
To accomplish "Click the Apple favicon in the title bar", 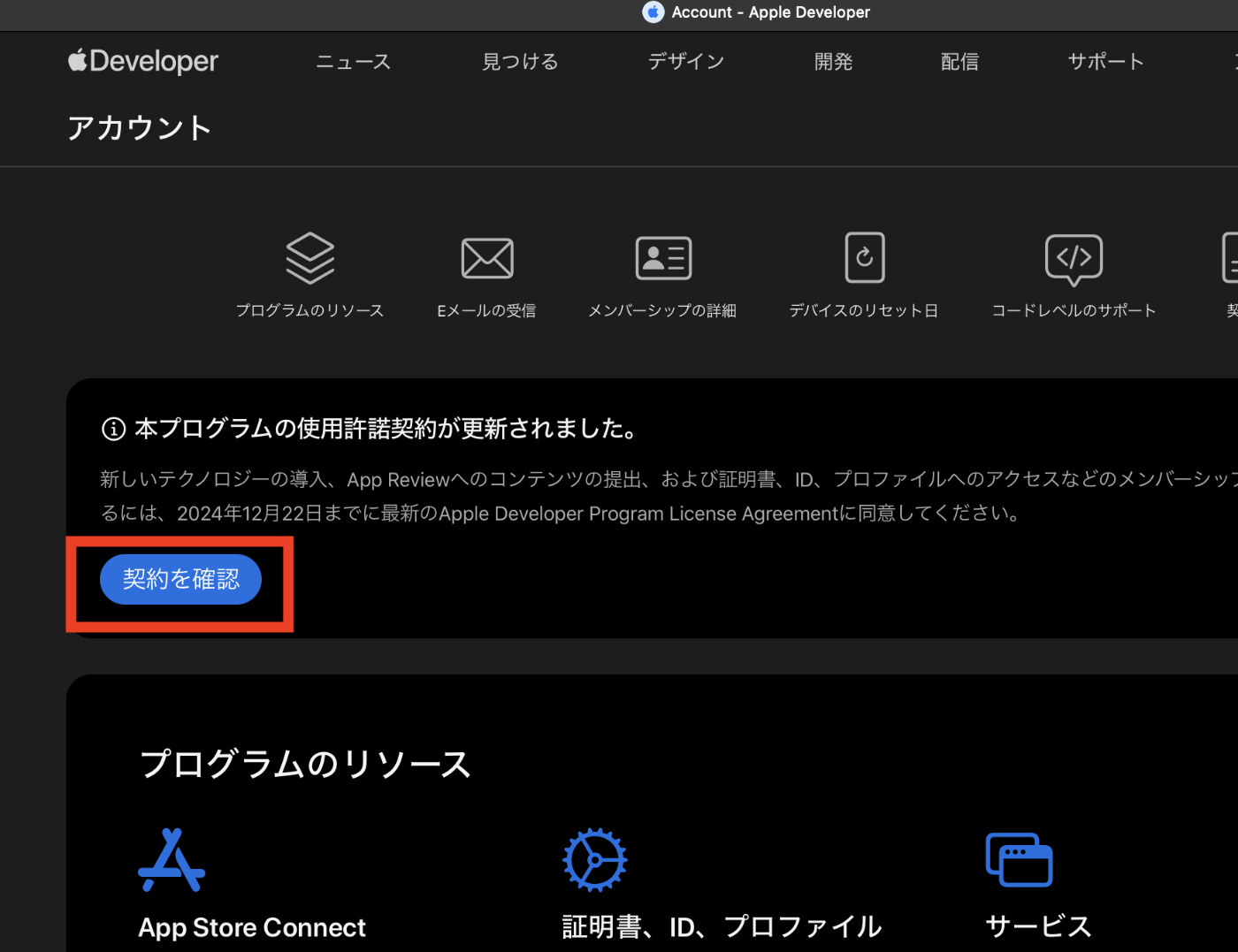I will 653,12.
